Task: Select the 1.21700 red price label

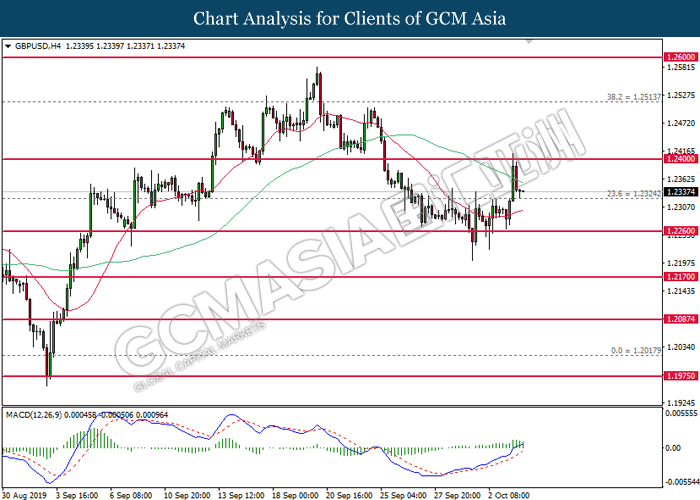Action: [681, 277]
